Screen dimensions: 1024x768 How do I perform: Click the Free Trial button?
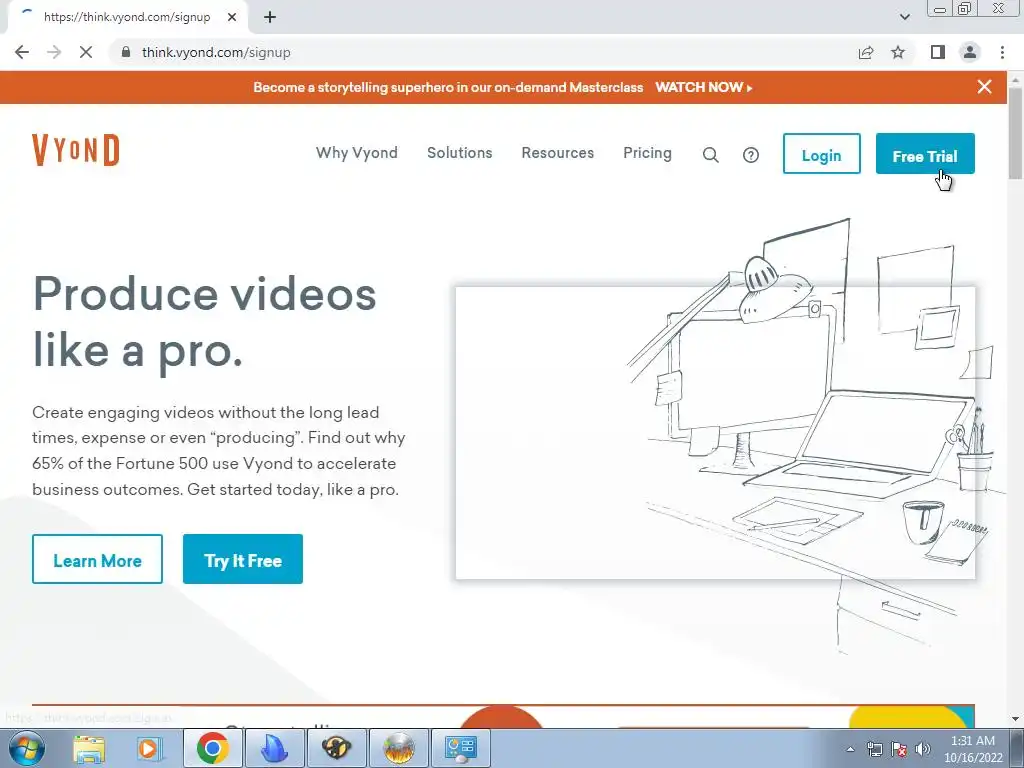click(925, 154)
